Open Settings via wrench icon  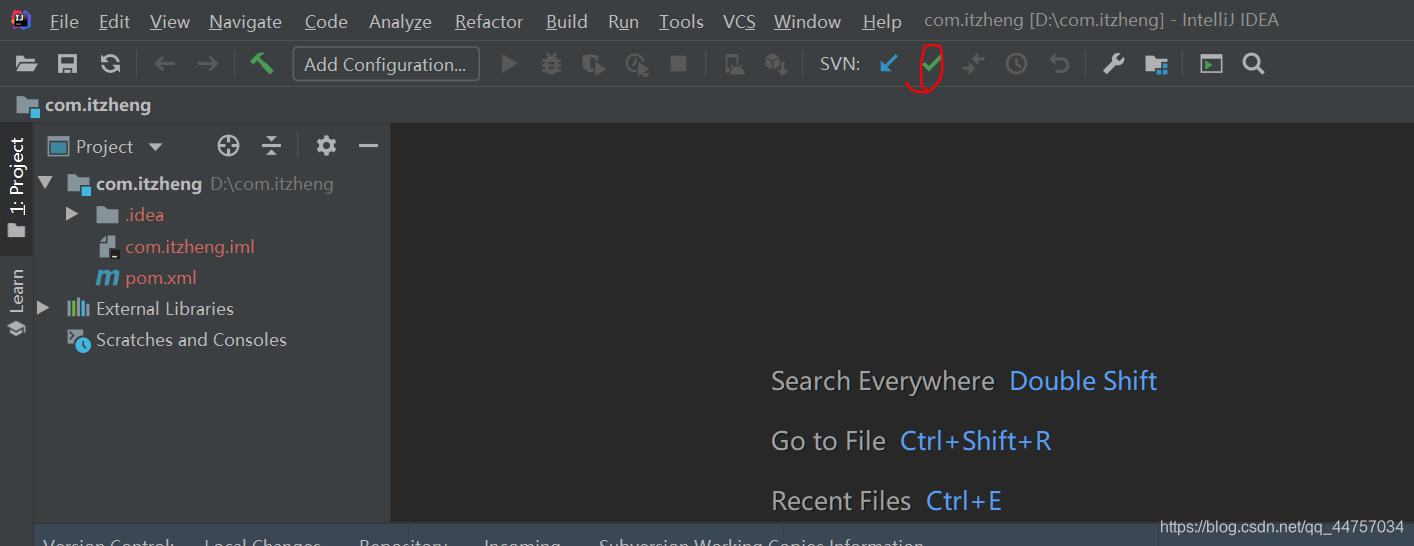(x=1113, y=64)
